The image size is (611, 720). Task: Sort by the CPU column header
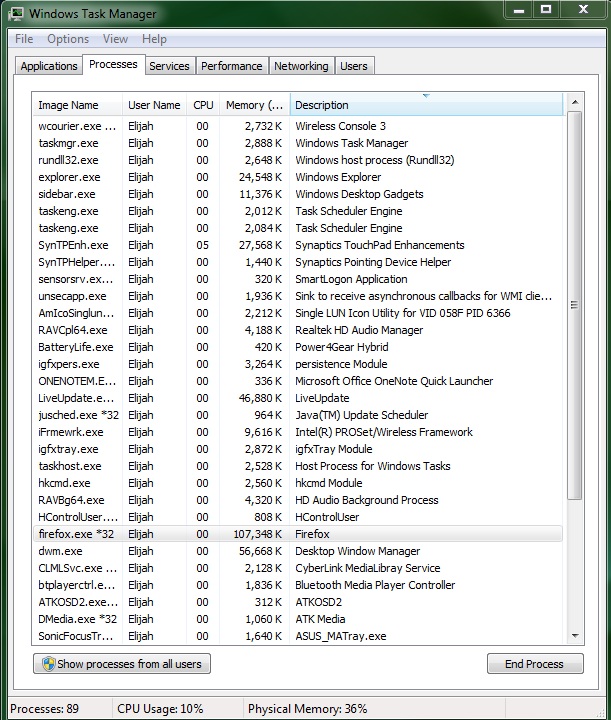[203, 105]
